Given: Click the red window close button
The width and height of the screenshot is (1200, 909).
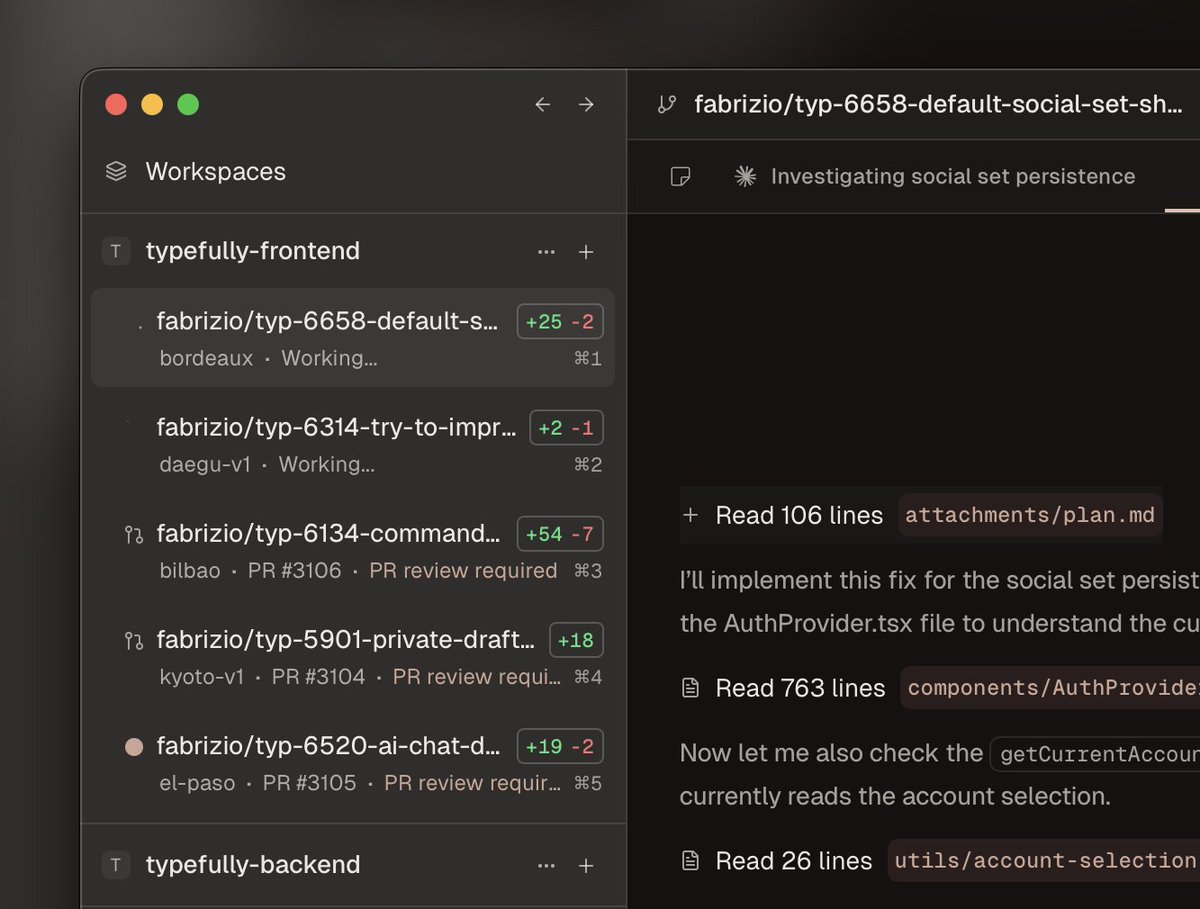Looking at the screenshot, I should (x=116, y=104).
